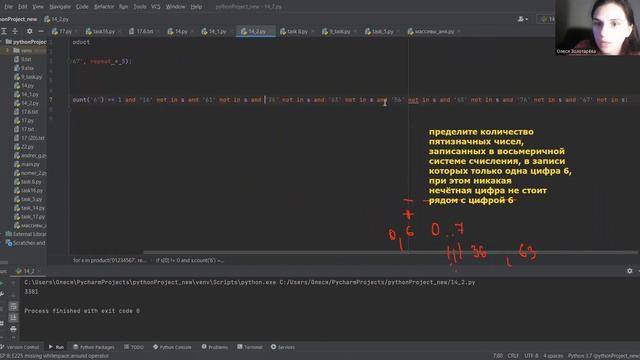Open the VCS menu
Image resolution: width=640 pixels, height=360 pixels.
(x=156, y=7)
